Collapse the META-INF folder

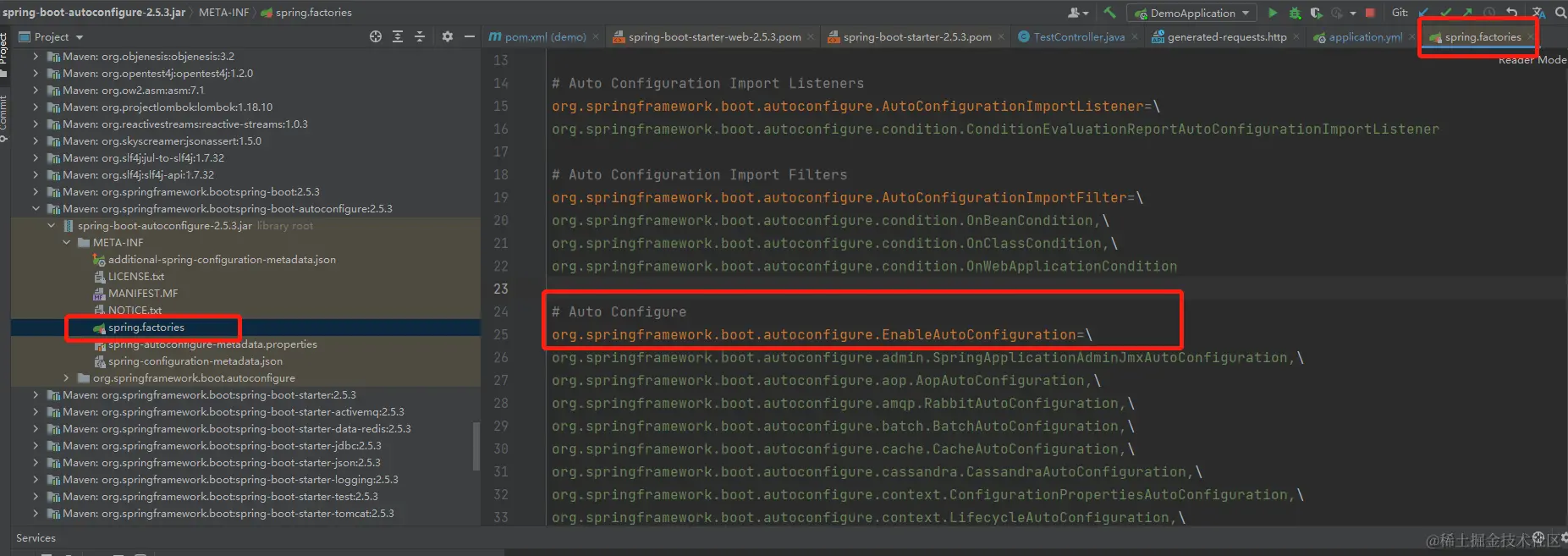click(x=67, y=243)
